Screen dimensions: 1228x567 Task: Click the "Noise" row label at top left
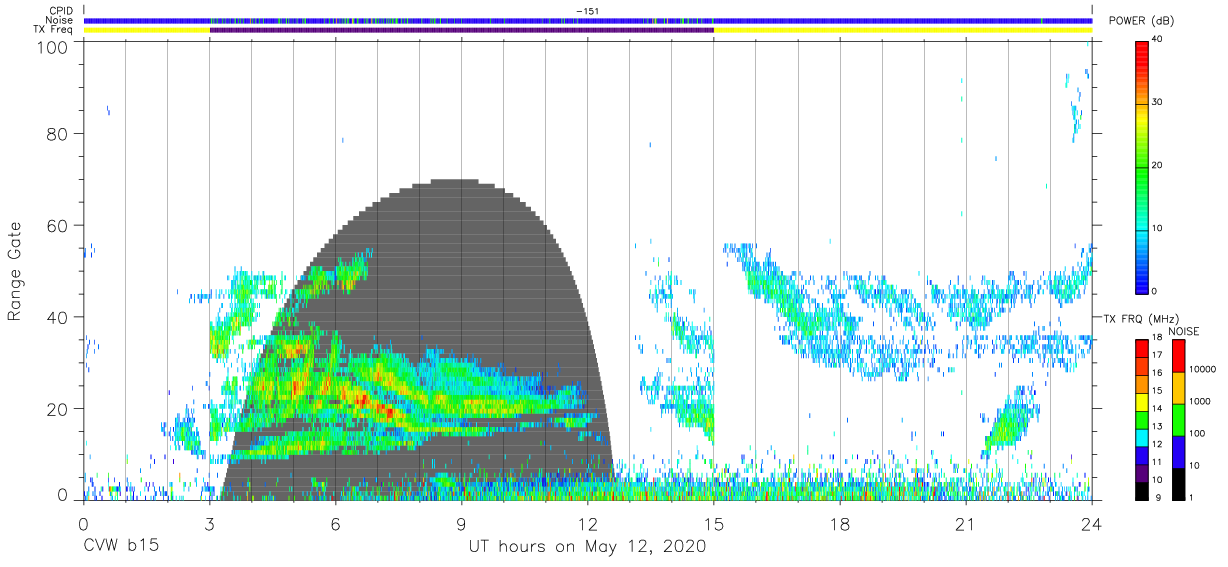pyautogui.click(x=61, y=20)
